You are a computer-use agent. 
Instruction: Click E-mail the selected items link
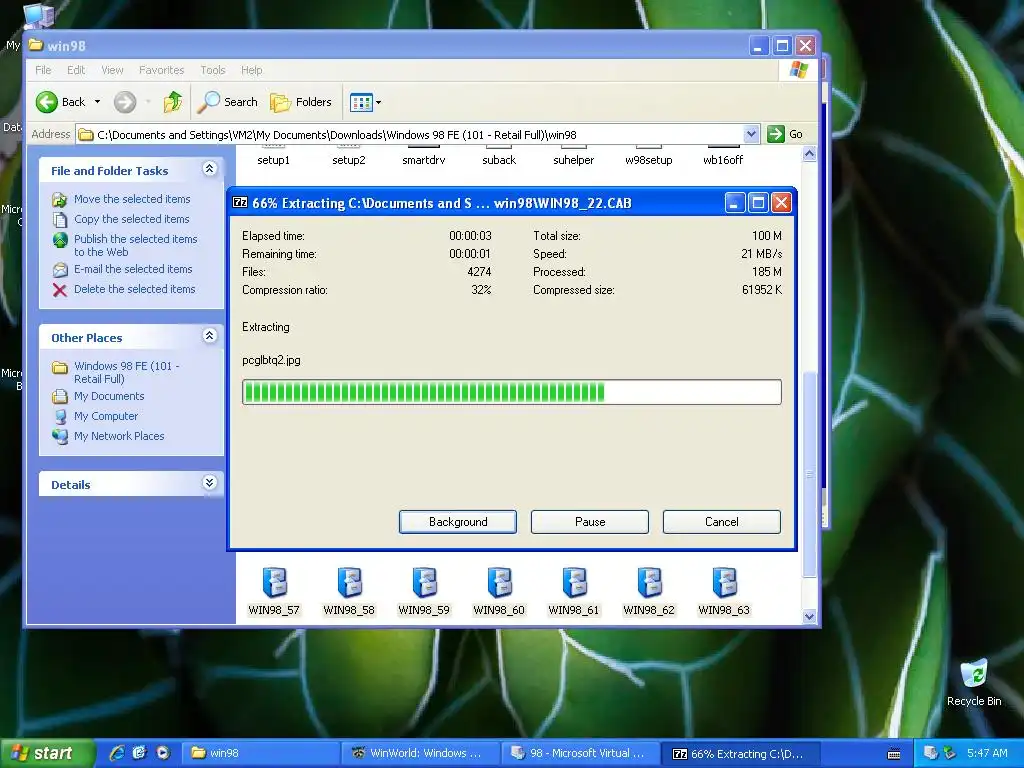coord(133,269)
